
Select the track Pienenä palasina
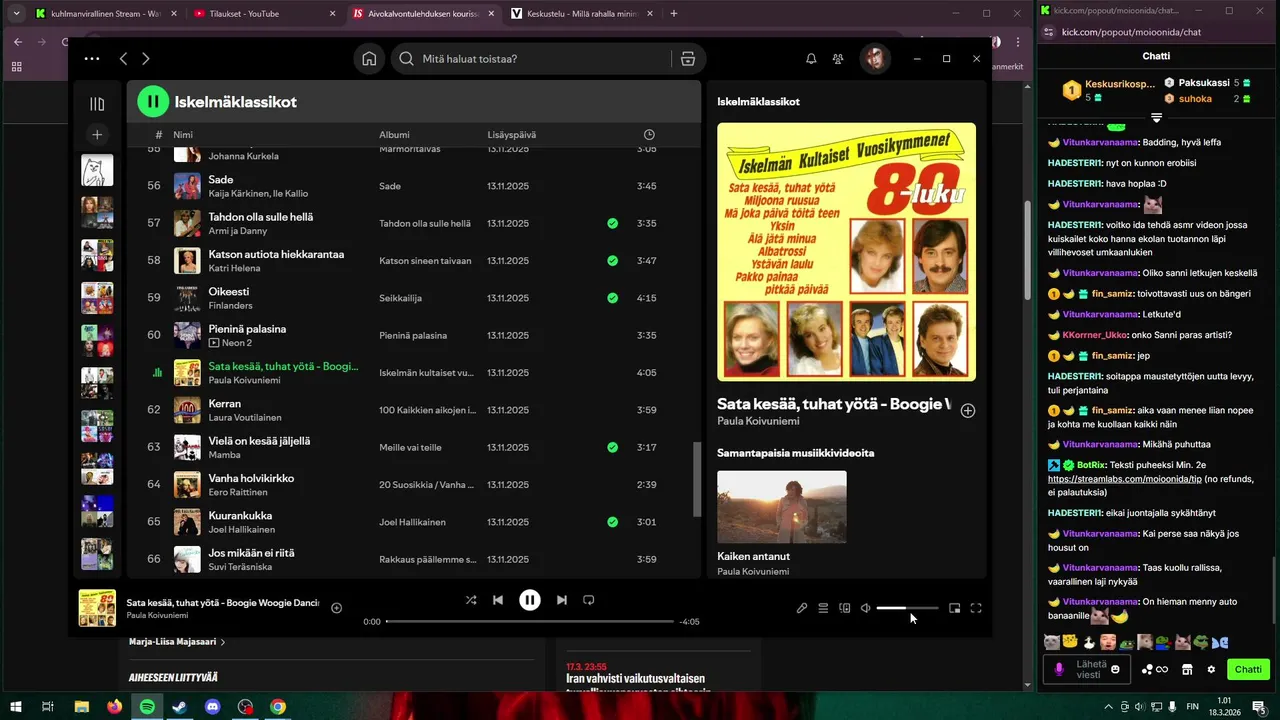click(x=414, y=335)
